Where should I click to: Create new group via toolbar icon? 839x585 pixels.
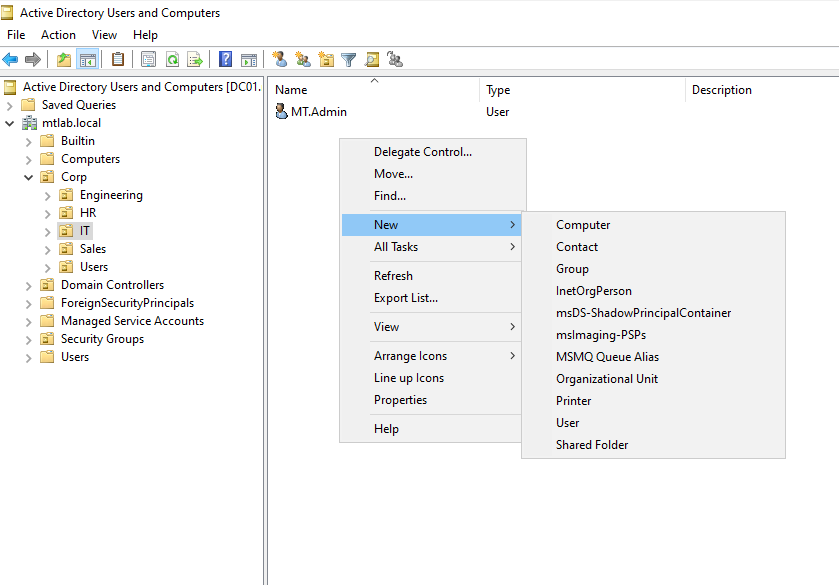(303, 59)
